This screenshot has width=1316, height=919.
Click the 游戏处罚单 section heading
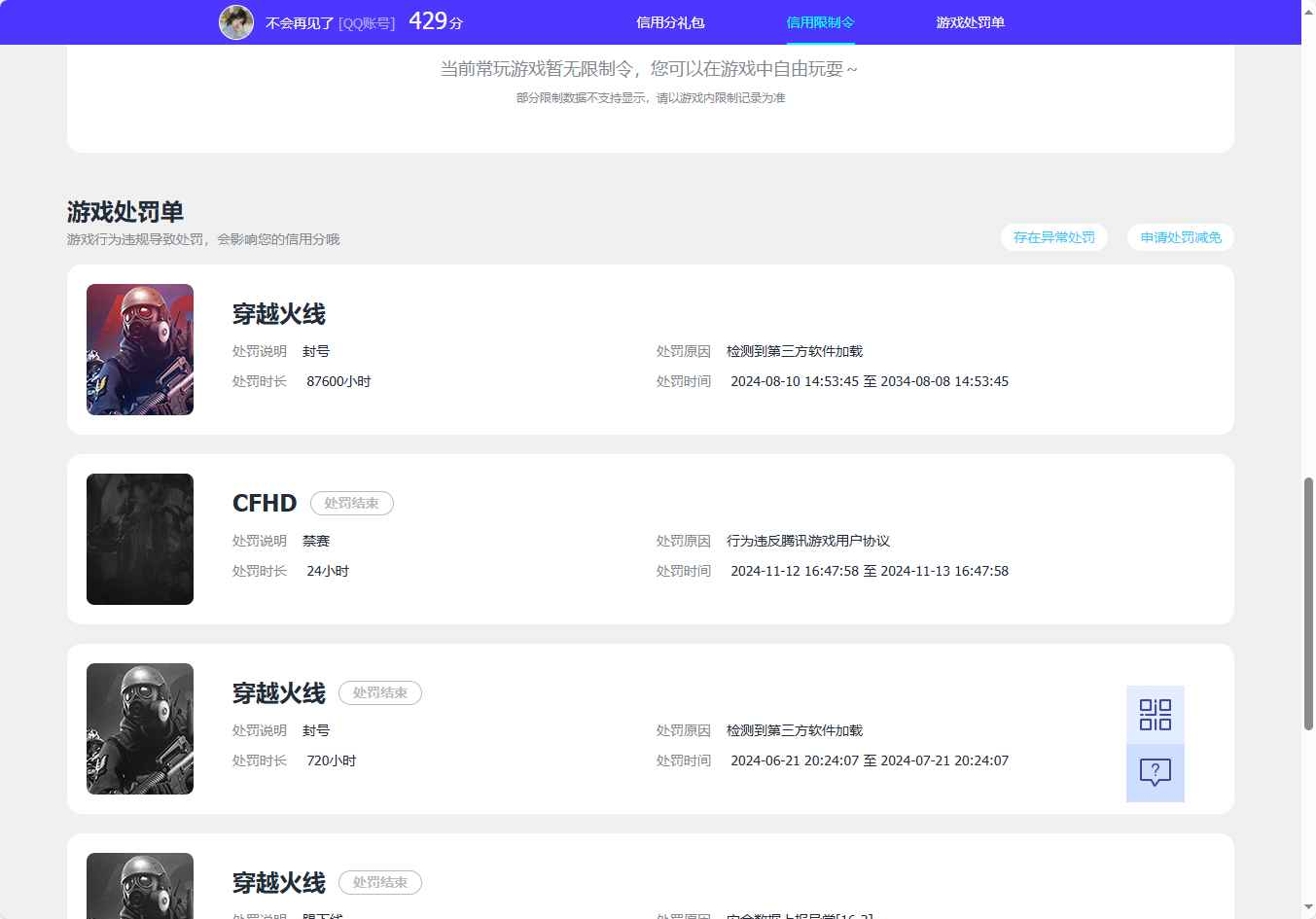click(125, 212)
